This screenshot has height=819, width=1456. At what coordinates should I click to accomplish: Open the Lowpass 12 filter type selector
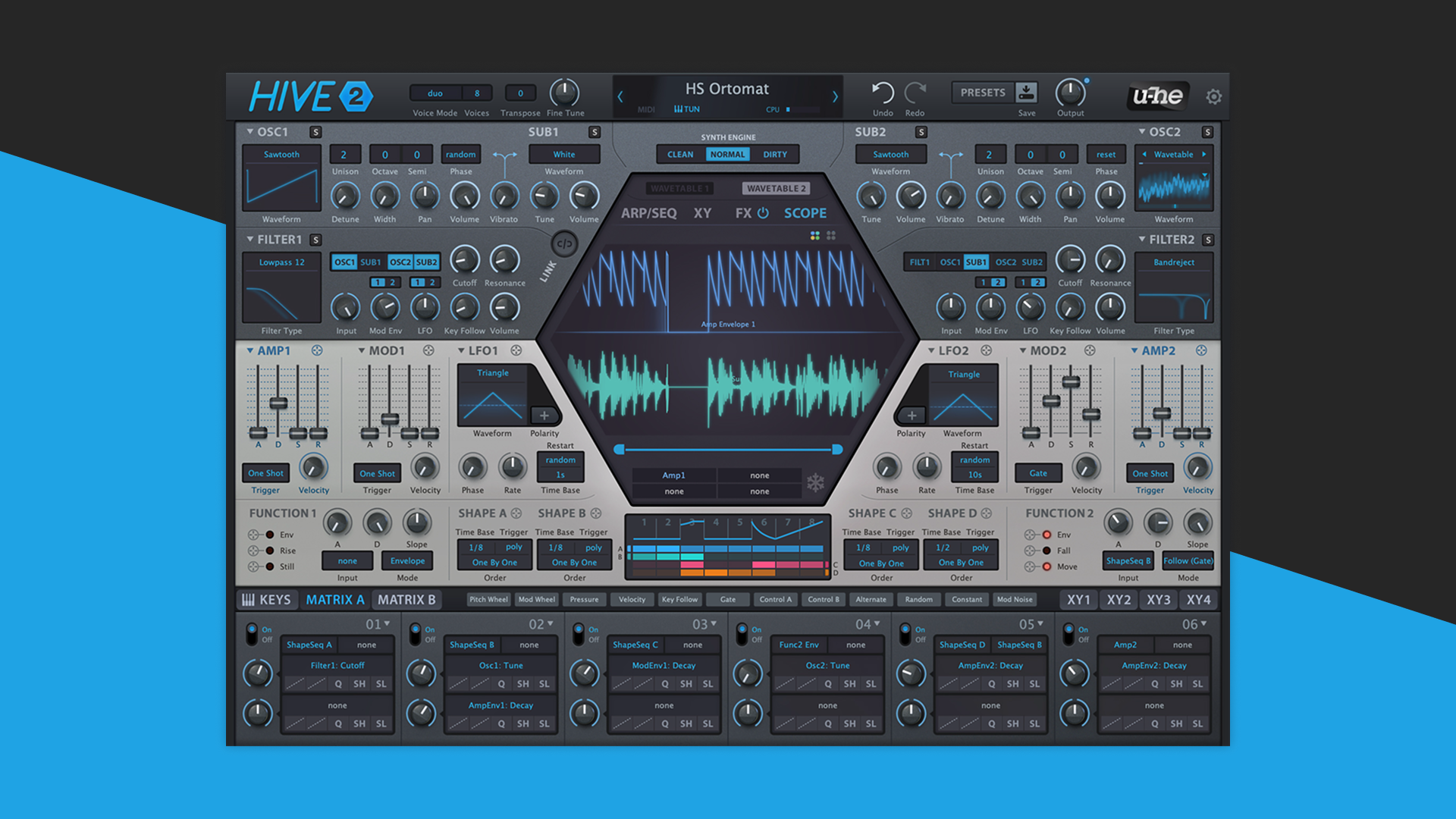click(x=281, y=262)
